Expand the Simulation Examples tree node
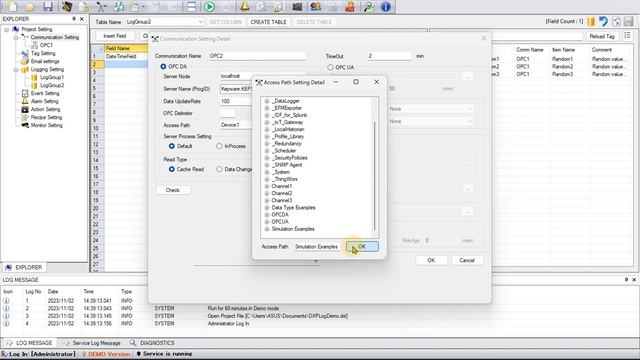The height and width of the screenshot is (360, 640). (x=267, y=229)
